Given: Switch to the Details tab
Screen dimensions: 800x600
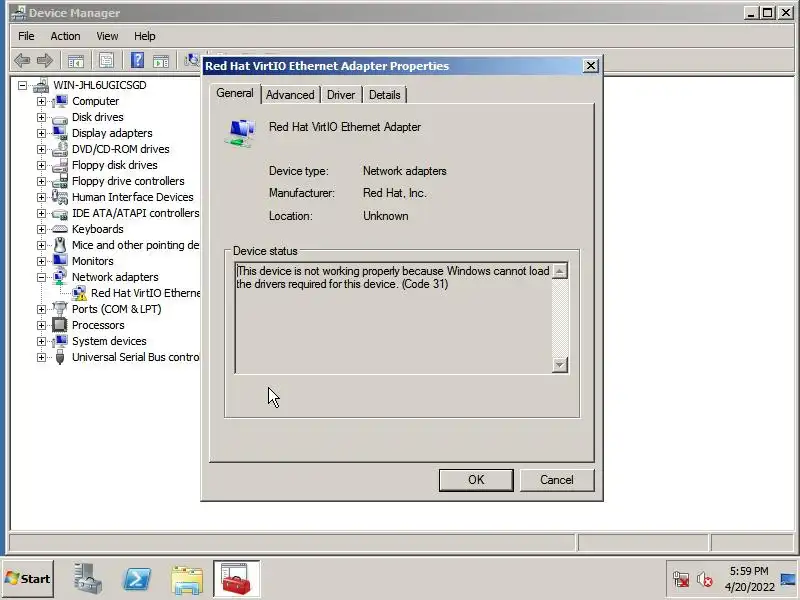Looking at the screenshot, I should point(385,95).
